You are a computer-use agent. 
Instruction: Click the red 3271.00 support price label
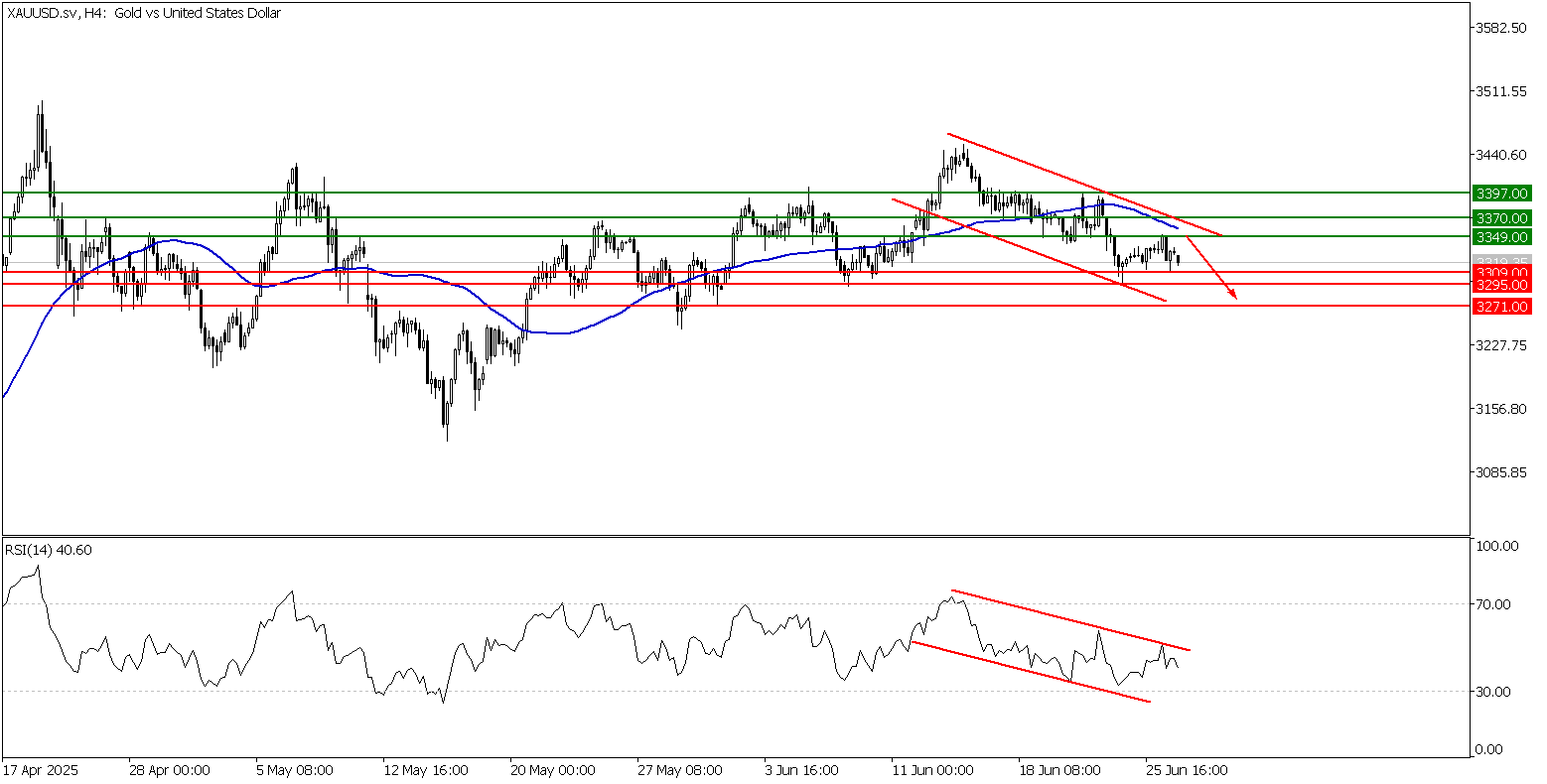tap(1500, 307)
